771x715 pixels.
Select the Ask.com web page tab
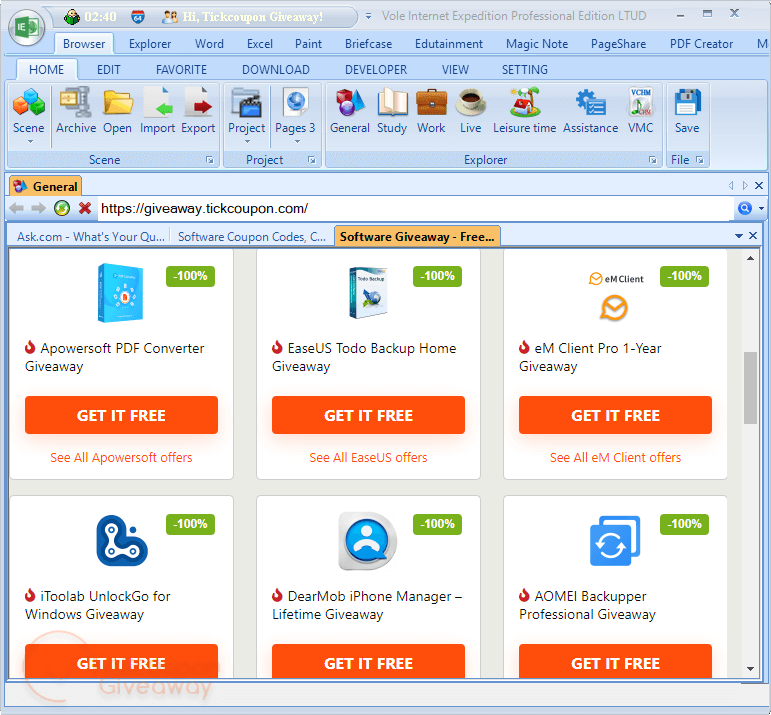click(90, 237)
